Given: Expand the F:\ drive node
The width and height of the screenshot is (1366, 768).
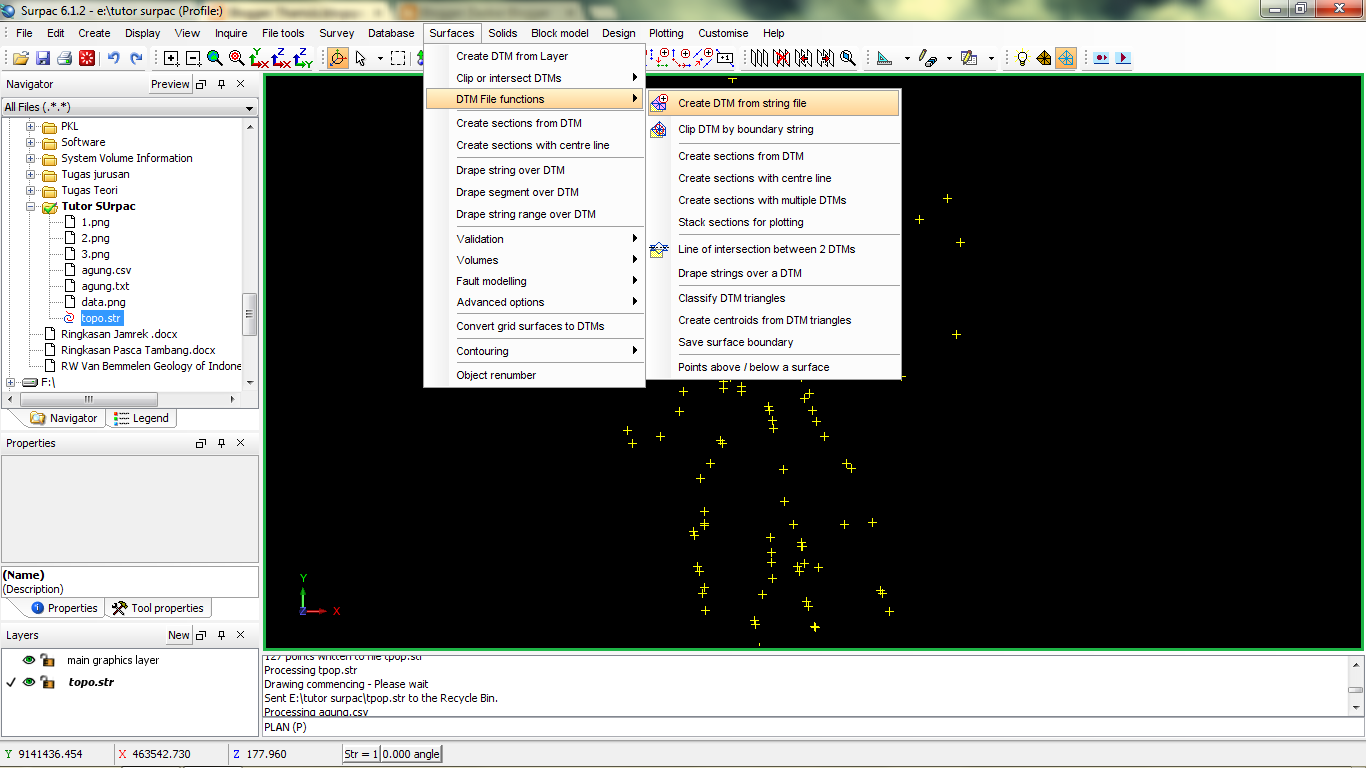Looking at the screenshot, I should click(11, 382).
